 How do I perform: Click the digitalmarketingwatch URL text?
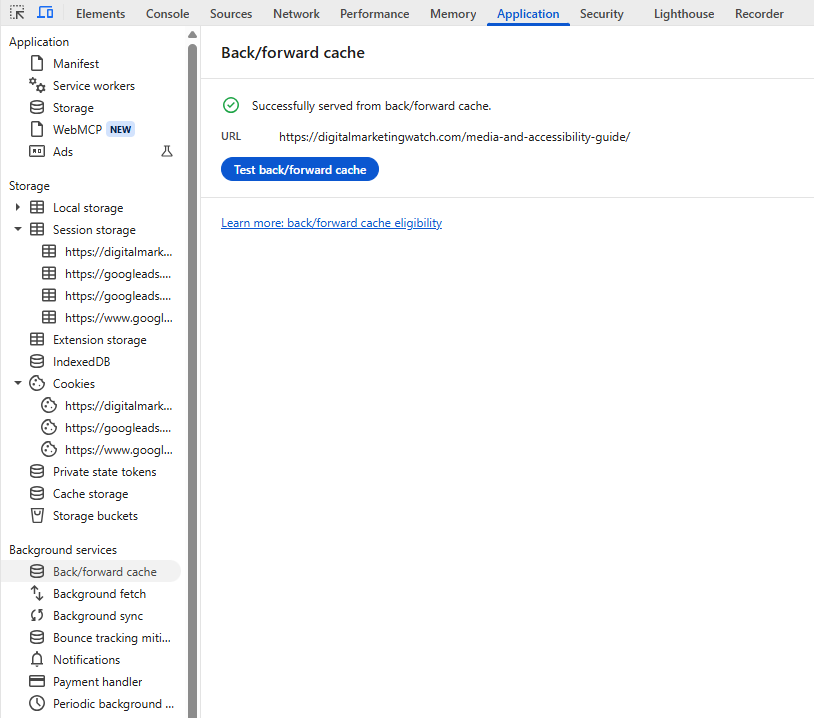tap(454, 137)
